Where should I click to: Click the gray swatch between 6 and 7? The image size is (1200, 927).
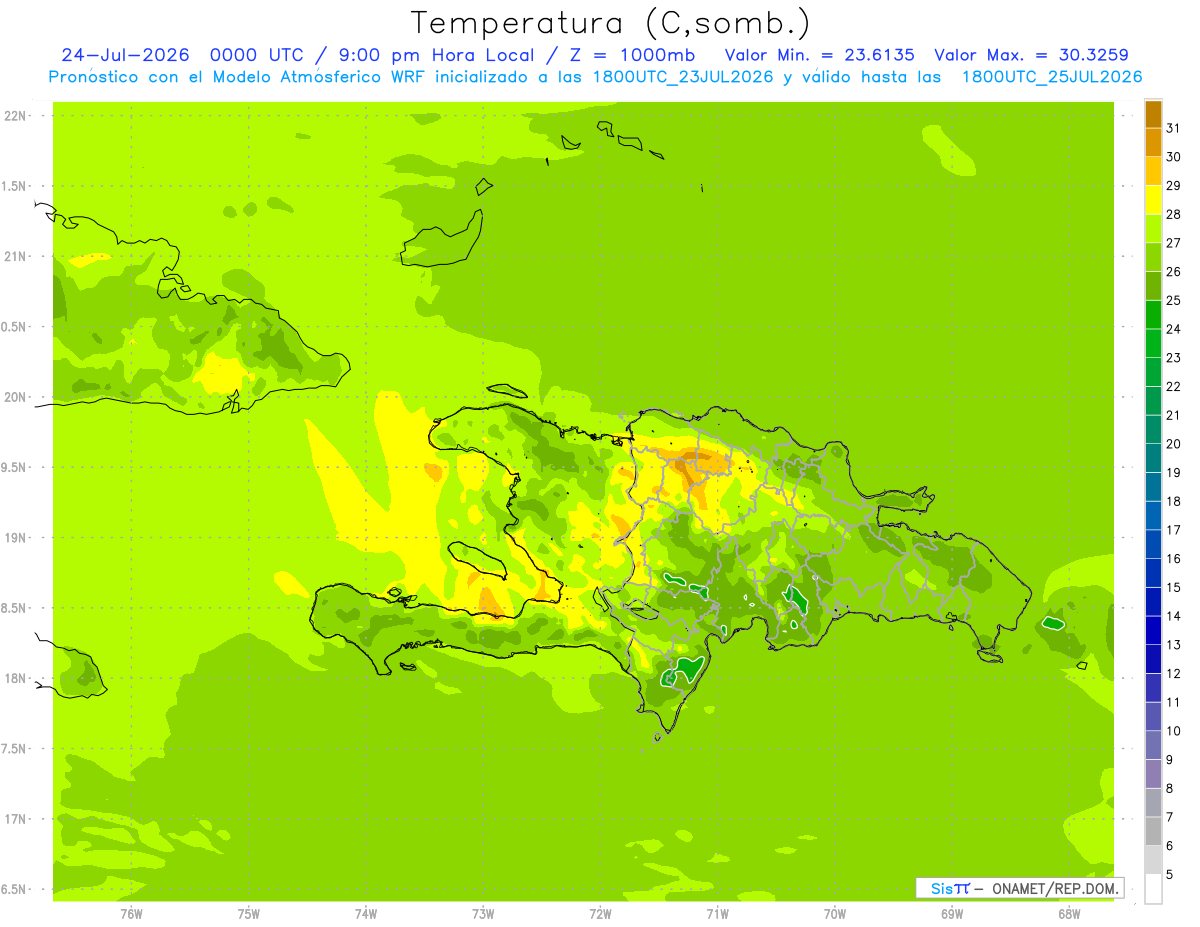click(1153, 831)
